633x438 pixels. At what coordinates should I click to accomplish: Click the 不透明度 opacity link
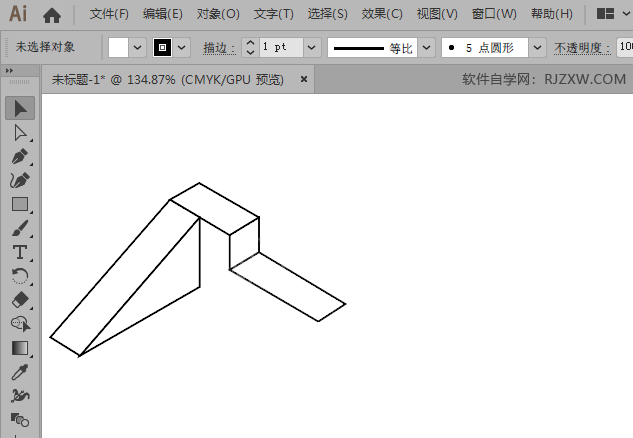click(582, 48)
